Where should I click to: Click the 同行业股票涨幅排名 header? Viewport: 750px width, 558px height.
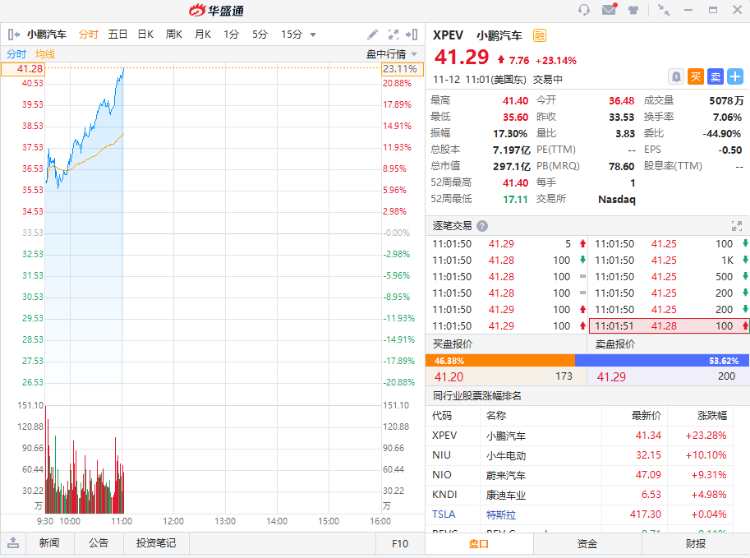coord(477,396)
